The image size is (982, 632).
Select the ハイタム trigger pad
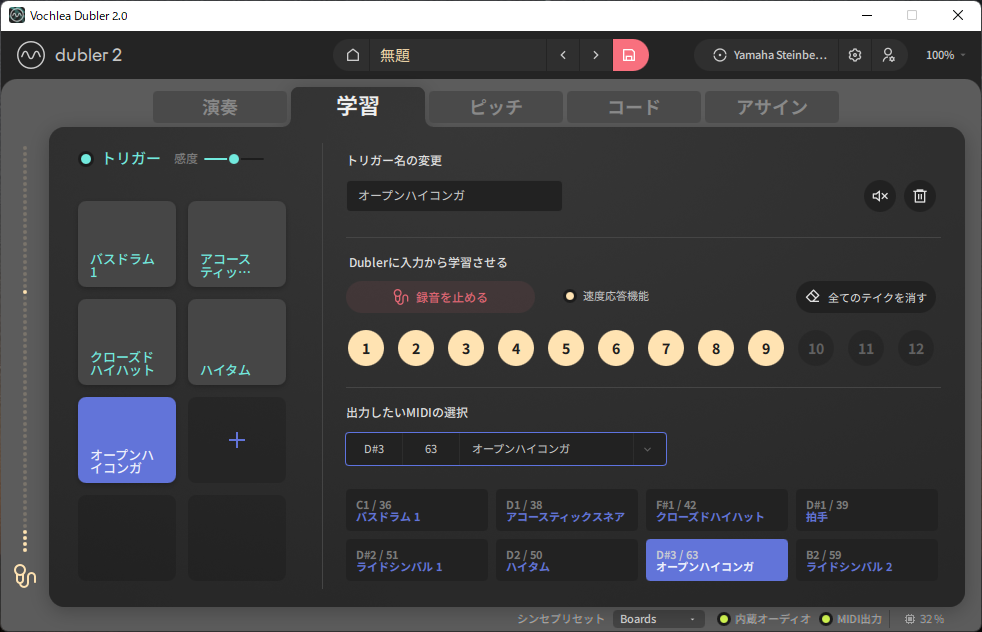tap(237, 342)
